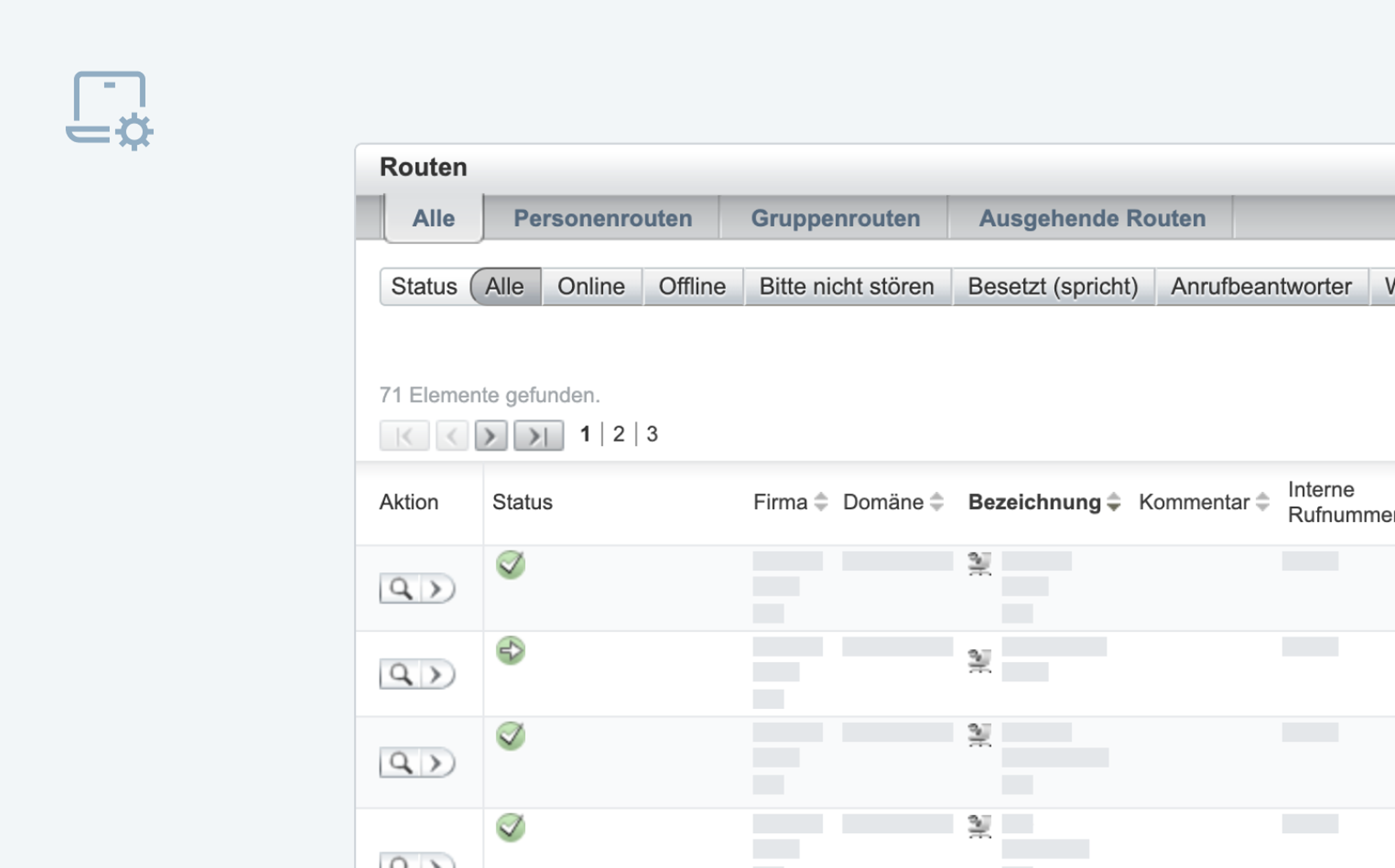Image resolution: width=1395 pixels, height=868 pixels.
Task: Sort table by Firma column
Action: 821,502
